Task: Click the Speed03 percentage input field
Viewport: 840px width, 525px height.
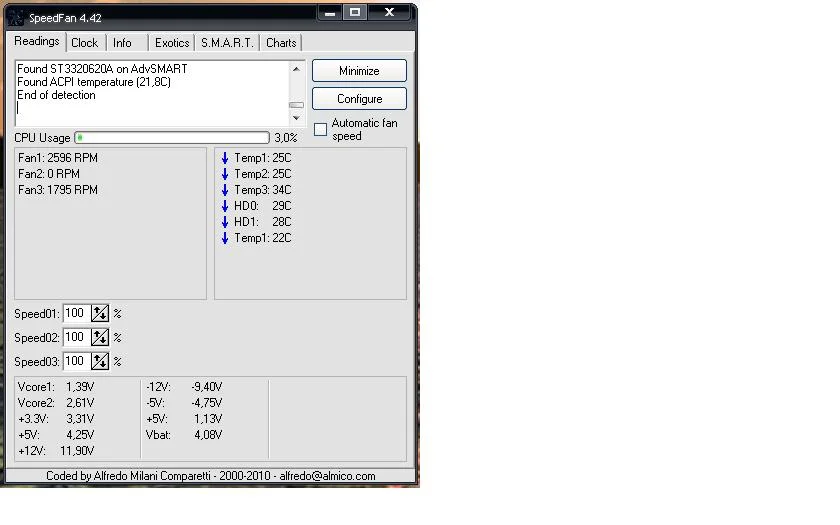Action: [x=77, y=362]
